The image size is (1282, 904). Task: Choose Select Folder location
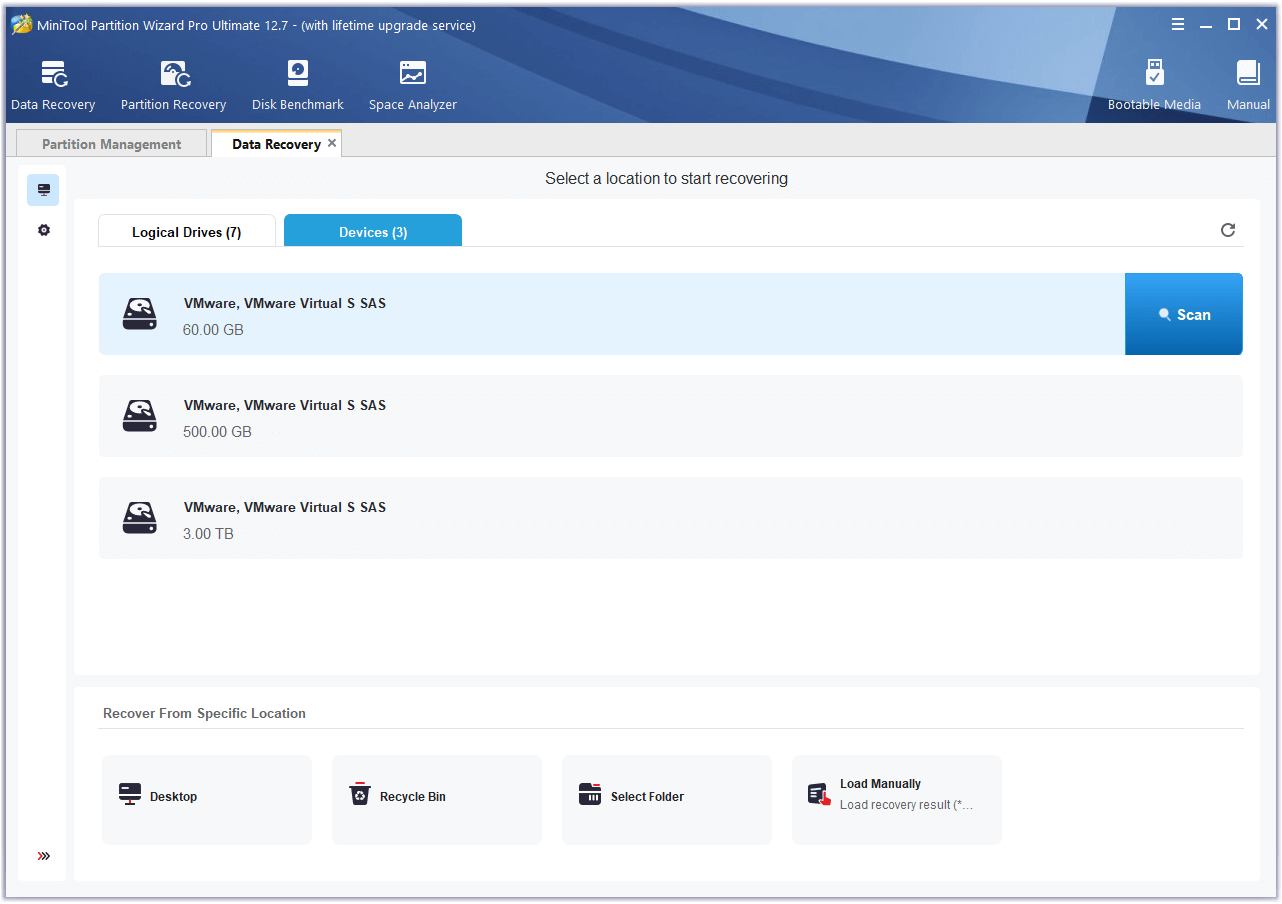tap(667, 800)
